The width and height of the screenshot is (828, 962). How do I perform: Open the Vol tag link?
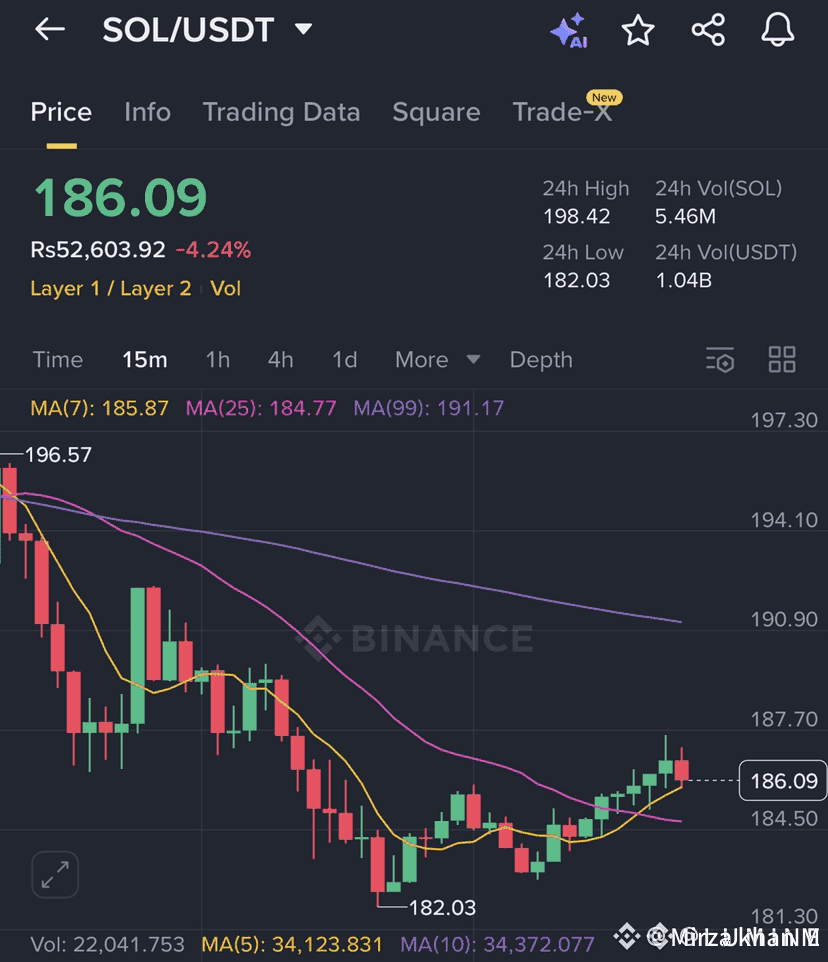tap(226, 288)
